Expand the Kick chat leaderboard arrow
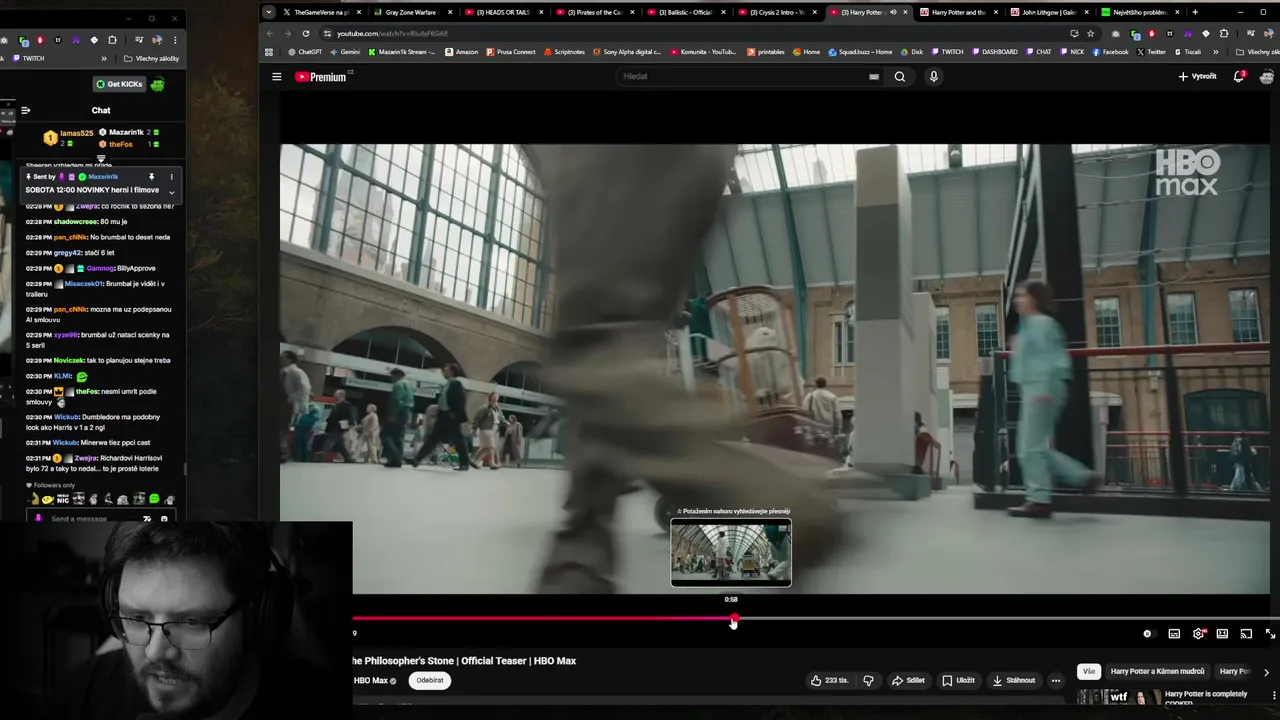Viewport: 1280px width, 720px height. click(101, 158)
